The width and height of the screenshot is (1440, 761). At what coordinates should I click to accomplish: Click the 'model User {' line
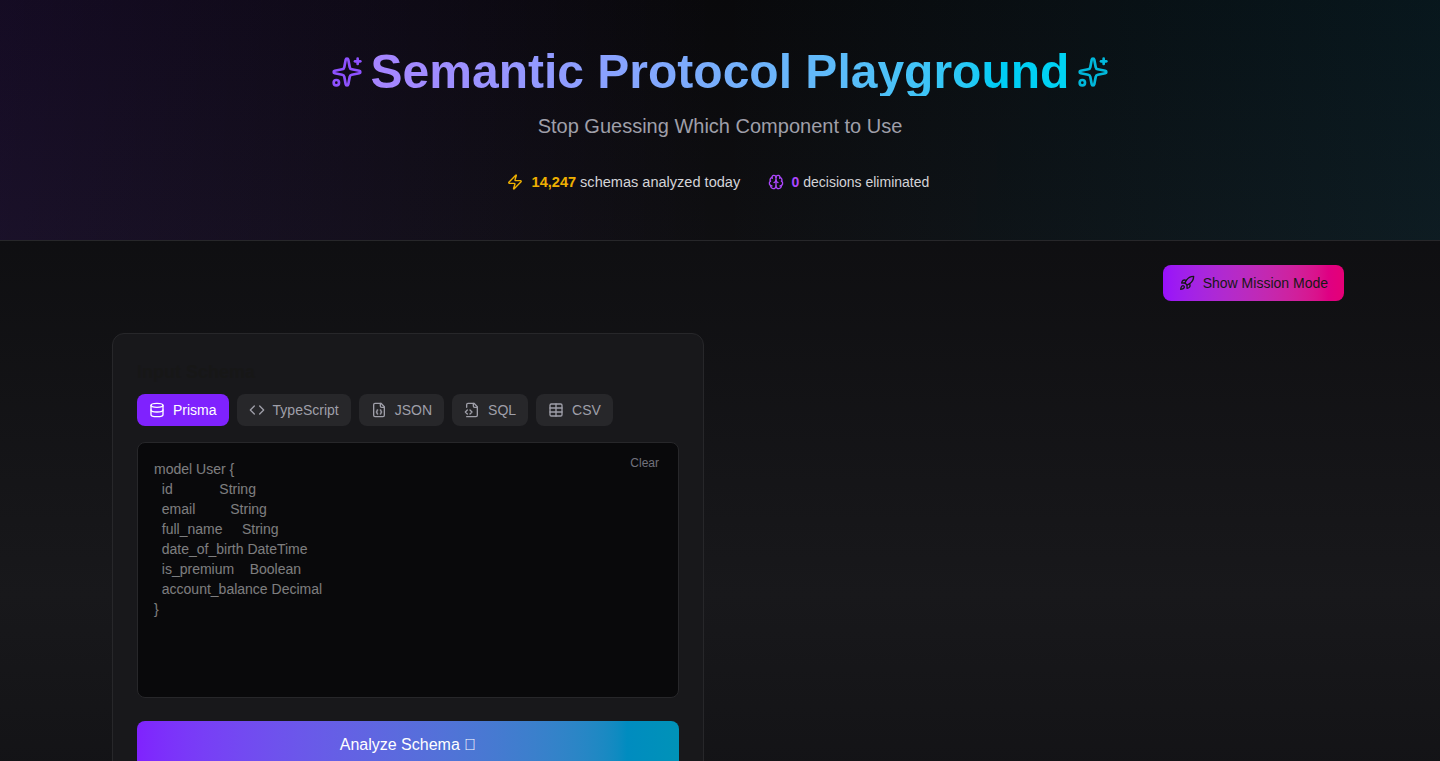click(194, 469)
